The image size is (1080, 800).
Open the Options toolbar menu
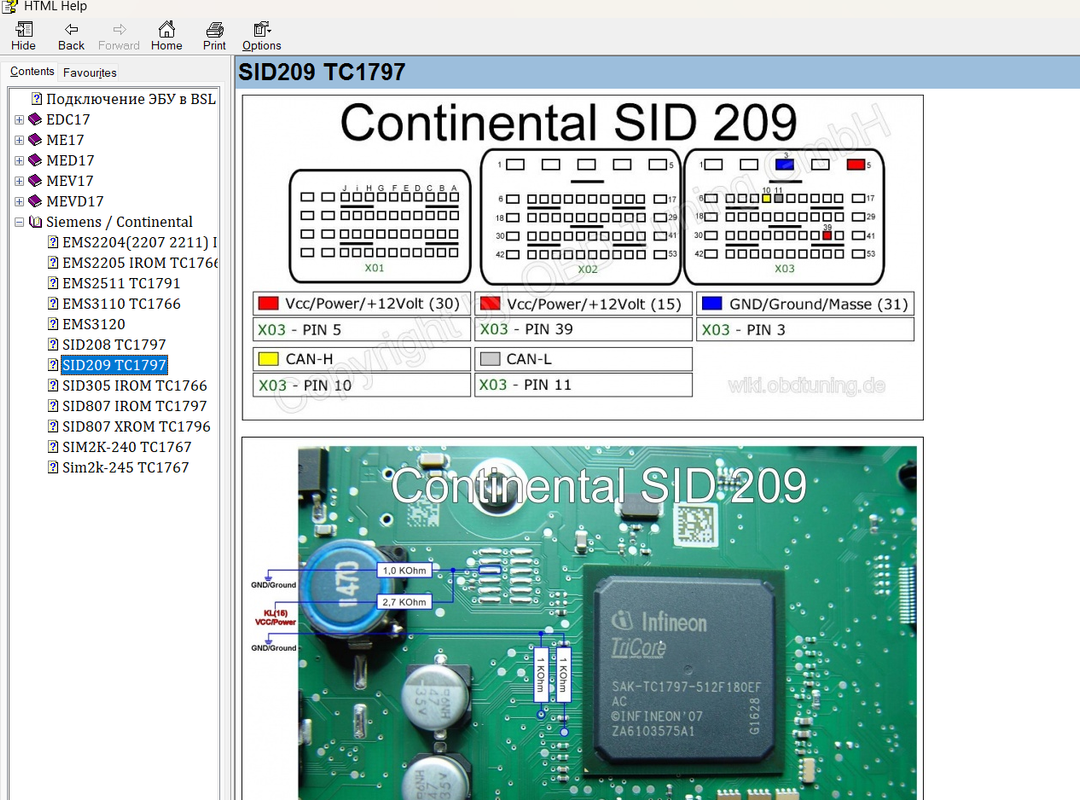(261, 36)
